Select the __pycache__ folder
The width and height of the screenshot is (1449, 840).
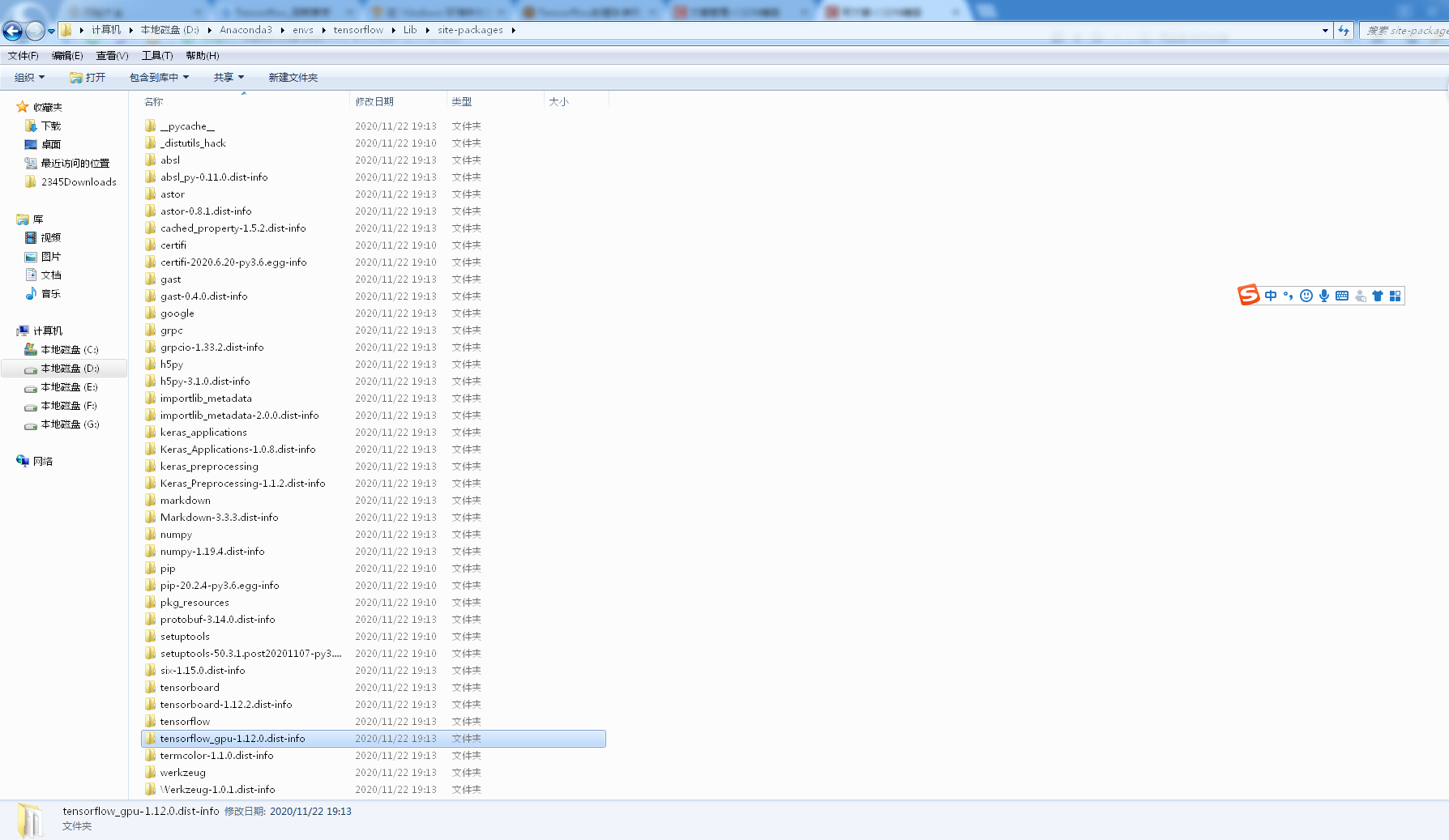click(x=188, y=126)
